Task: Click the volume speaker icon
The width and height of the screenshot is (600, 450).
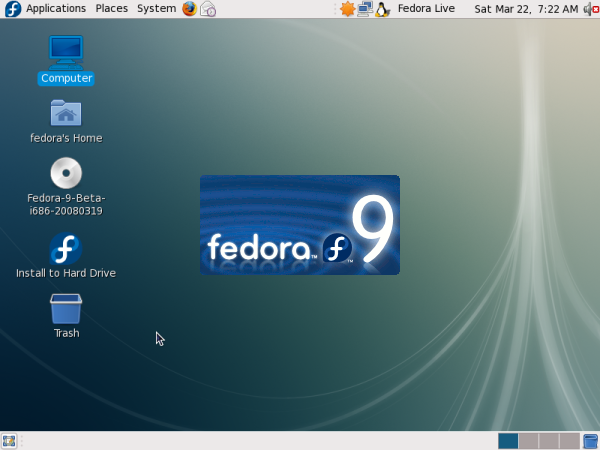Action: [x=591, y=9]
